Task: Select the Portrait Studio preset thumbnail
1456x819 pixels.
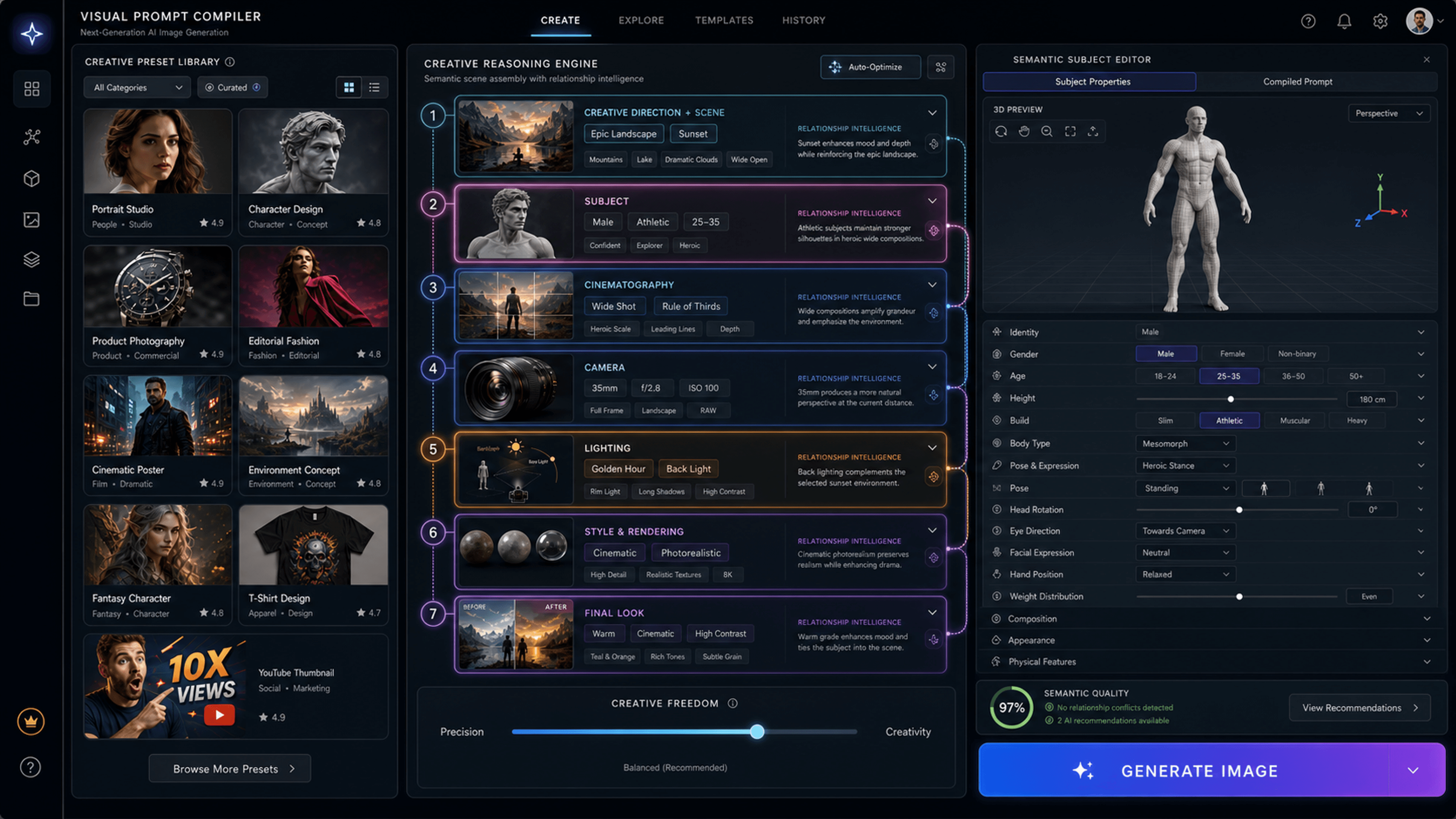Action: [158, 152]
